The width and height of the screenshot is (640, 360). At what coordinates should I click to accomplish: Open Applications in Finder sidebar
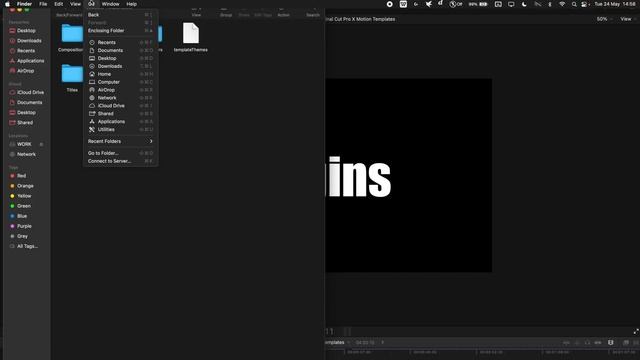point(30,61)
